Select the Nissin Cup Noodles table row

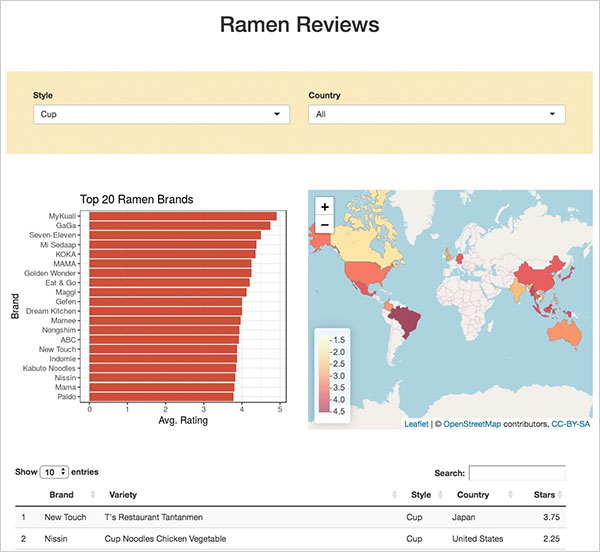tap(290, 540)
